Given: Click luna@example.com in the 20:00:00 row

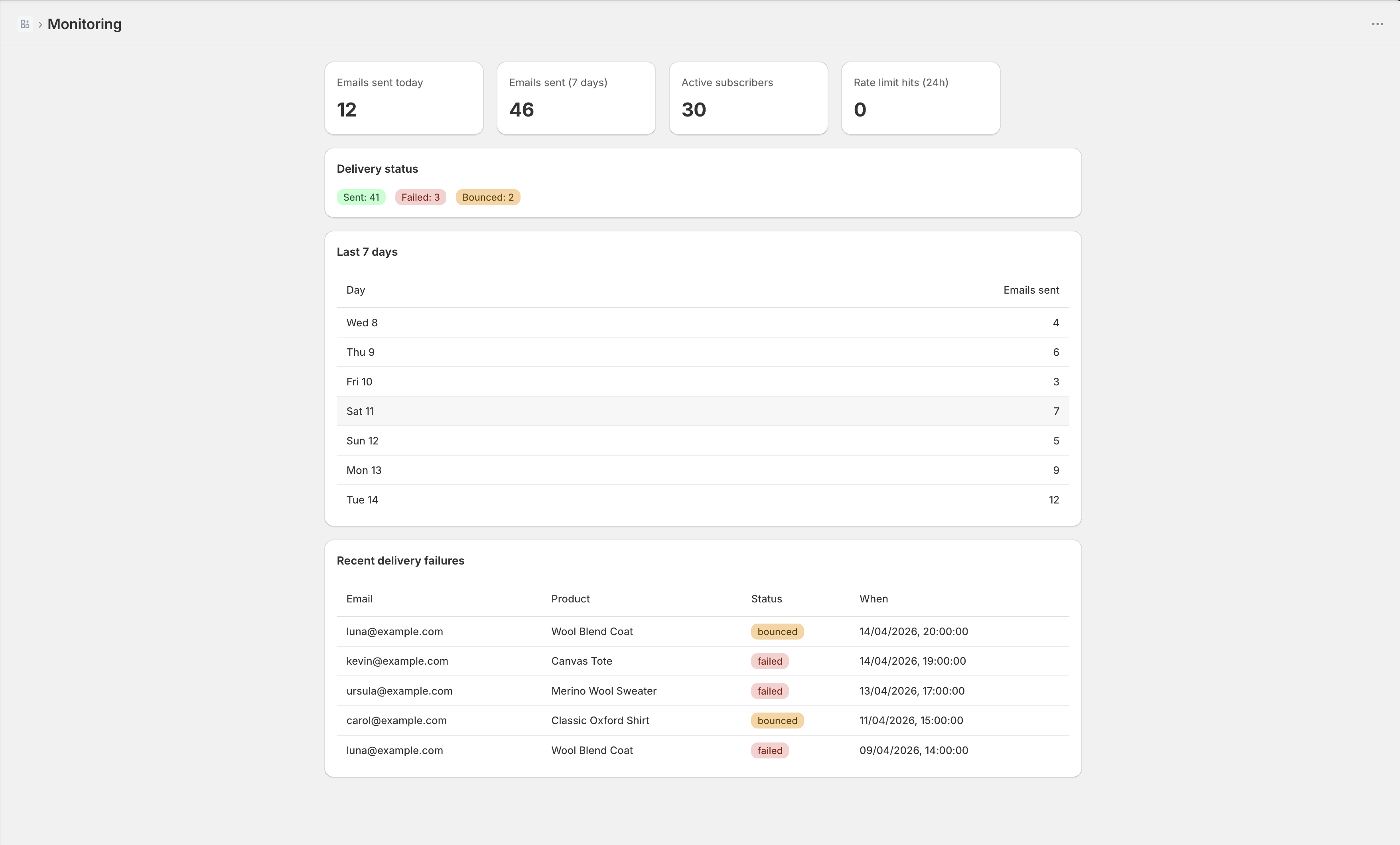Looking at the screenshot, I should pyautogui.click(x=395, y=631).
